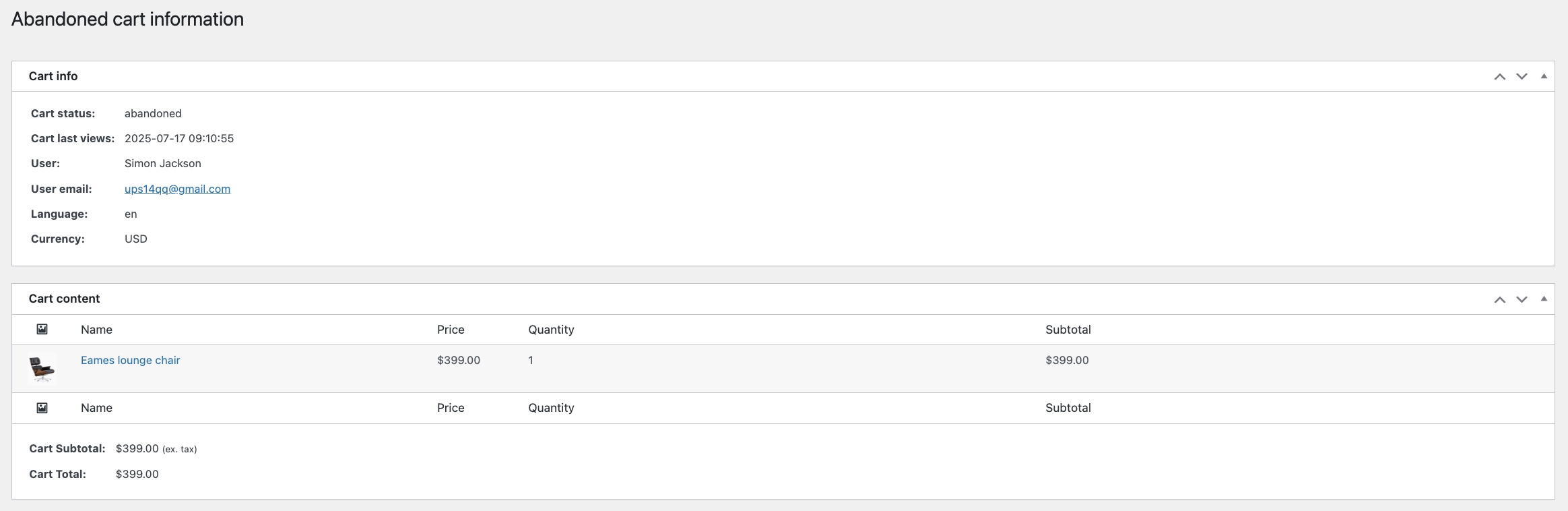Move the Cart content panel up
Screen dimensions: 1568x511
[x=1499, y=299]
